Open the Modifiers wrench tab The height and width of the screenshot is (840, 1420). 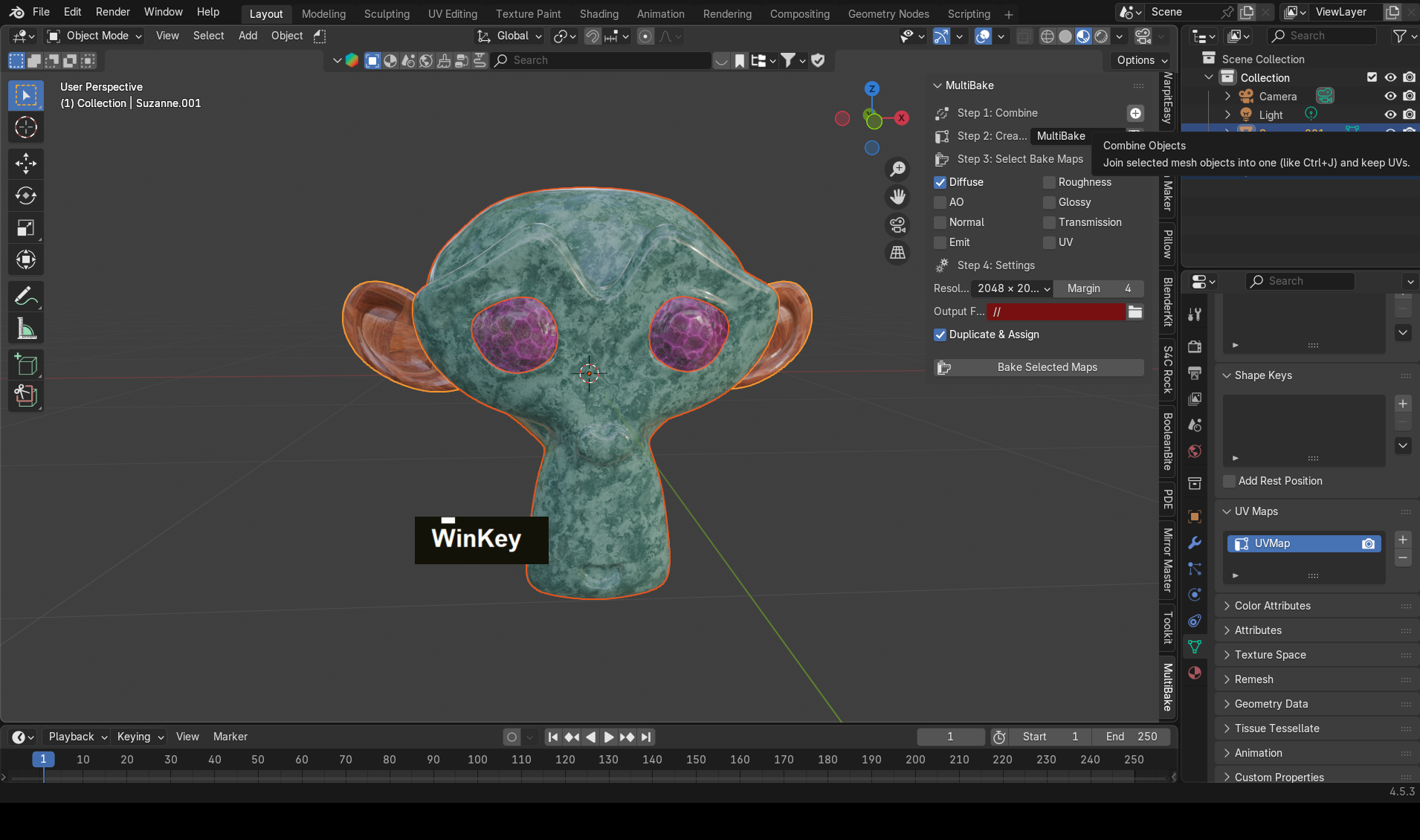(x=1195, y=543)
